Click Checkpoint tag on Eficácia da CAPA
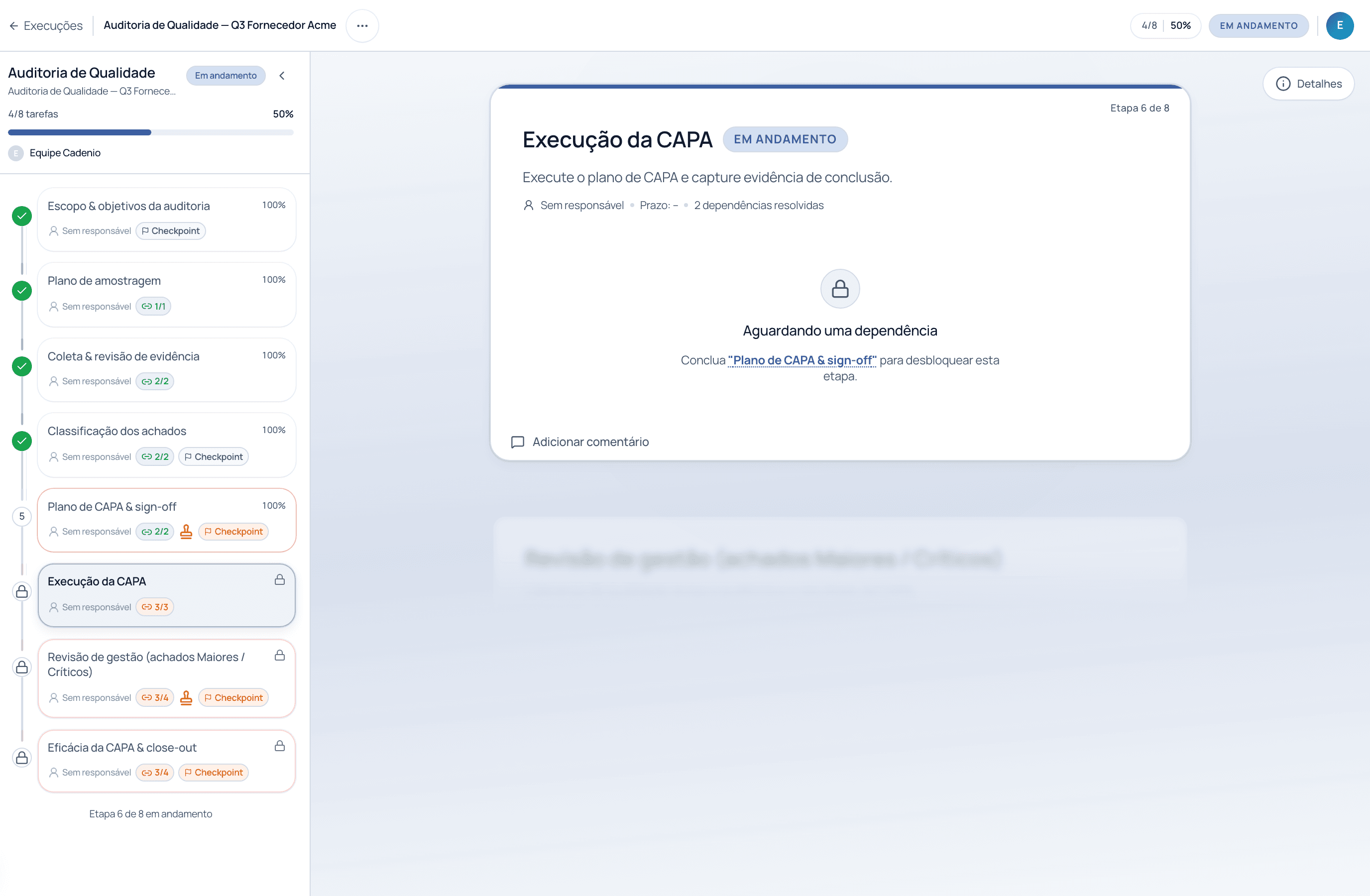 pyautogui.click(x=214, y=772)
